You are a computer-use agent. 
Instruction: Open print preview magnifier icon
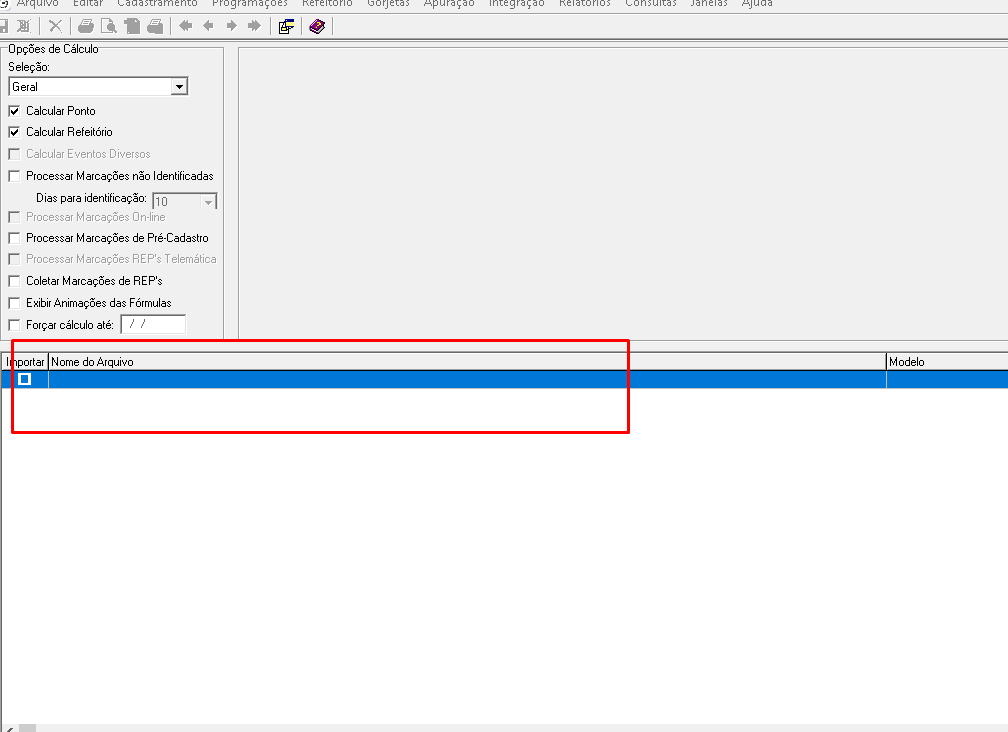coord(108,26)
